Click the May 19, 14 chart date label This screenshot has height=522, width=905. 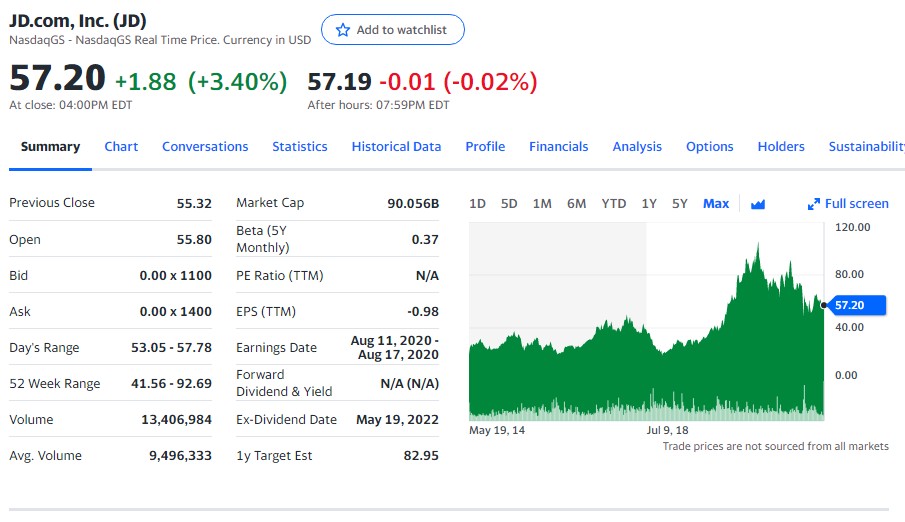point(497,430)
